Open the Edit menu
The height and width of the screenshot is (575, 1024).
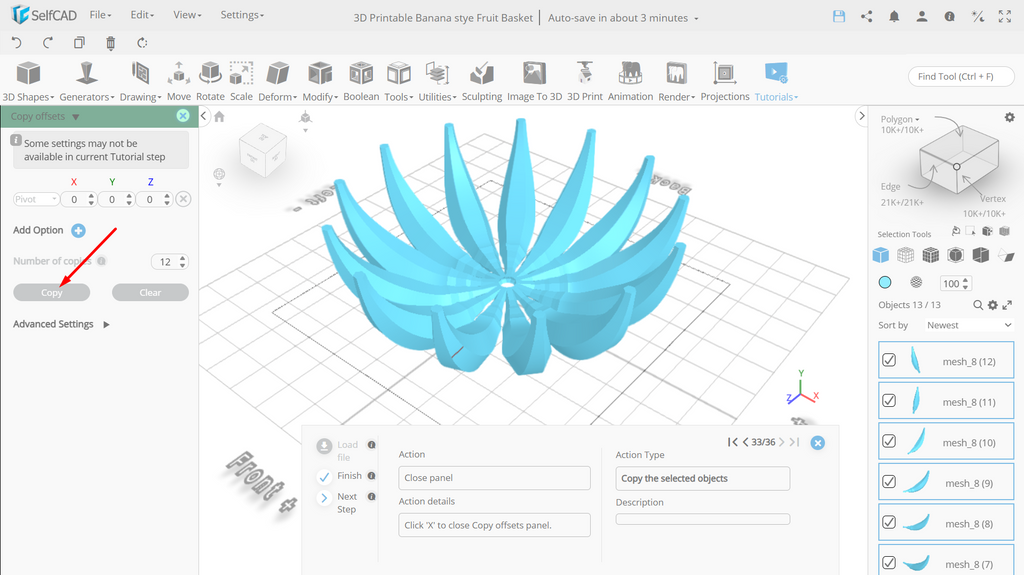click(142, 14)
